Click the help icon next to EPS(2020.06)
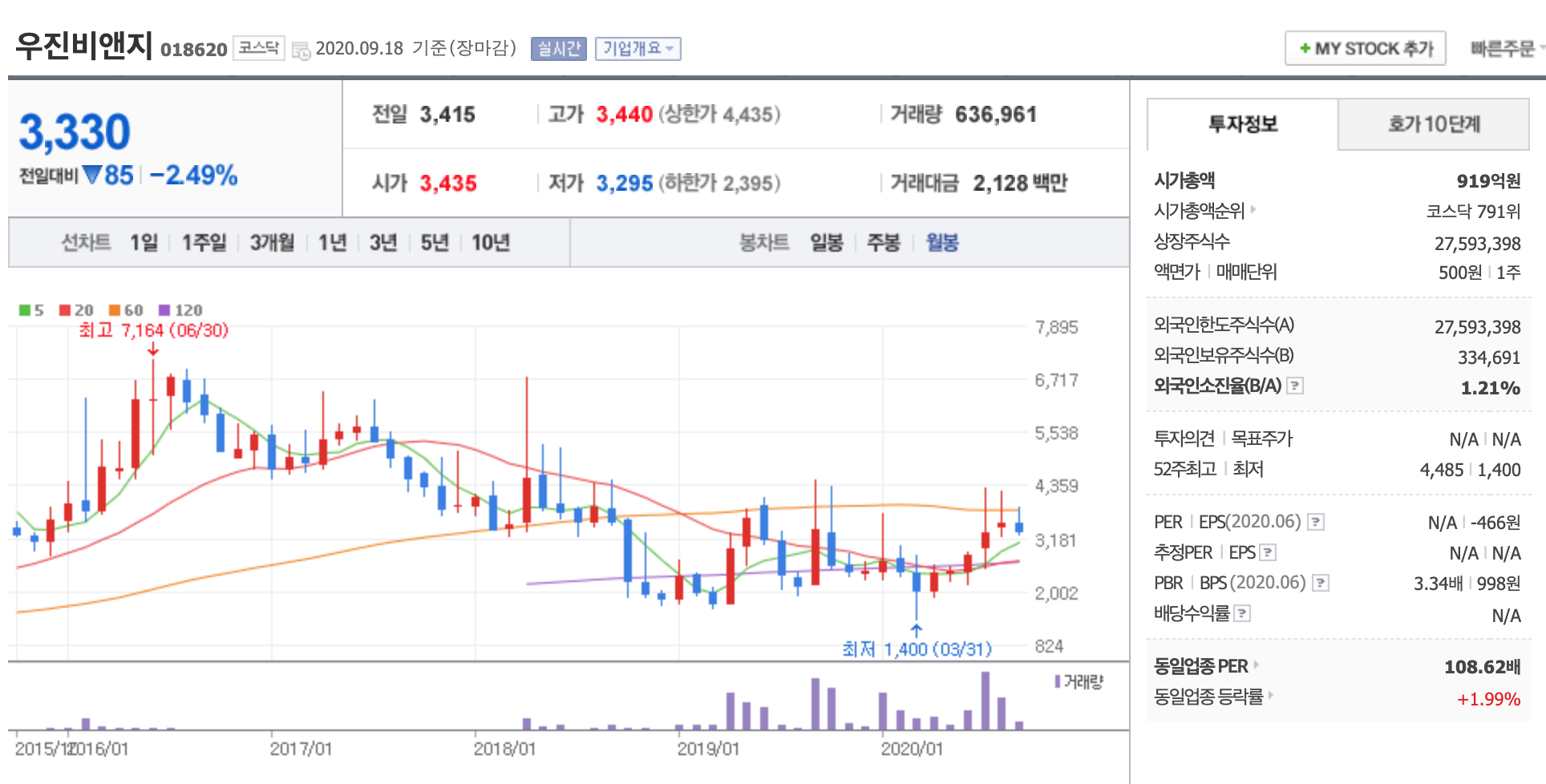 1316,522
